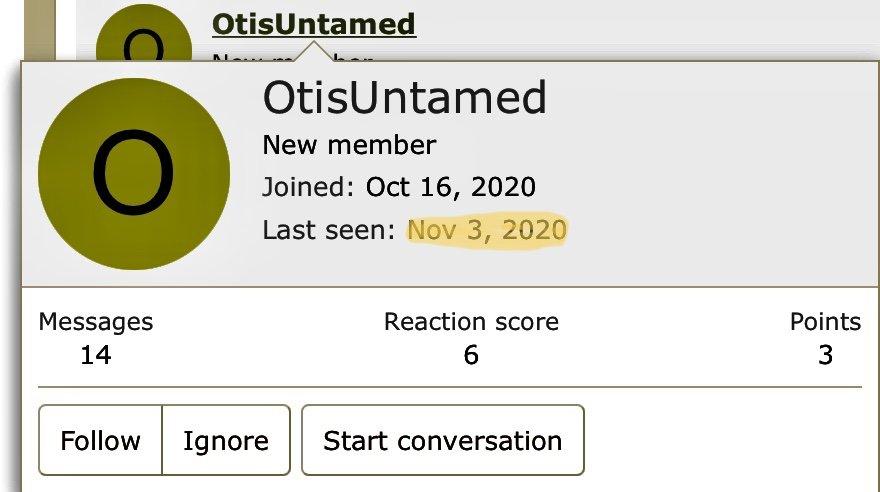
Task: Click the points value 3
Action: tap(825, 355)
